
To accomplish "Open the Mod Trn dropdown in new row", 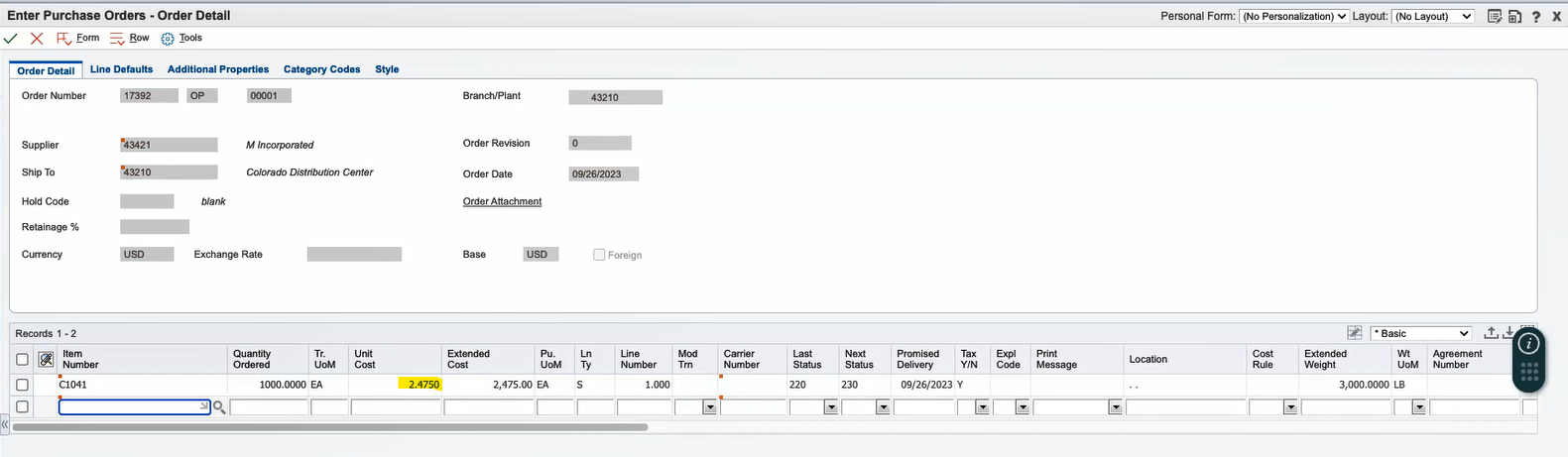I will coord(709,407).
